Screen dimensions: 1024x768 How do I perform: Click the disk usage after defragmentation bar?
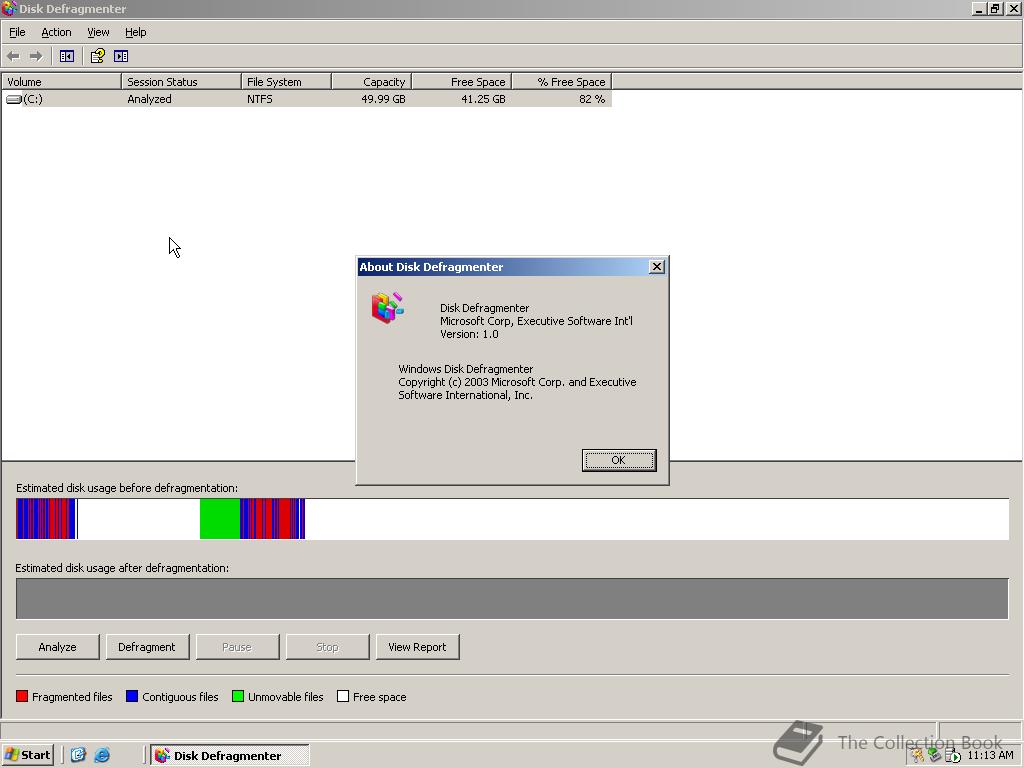(512, 598)
